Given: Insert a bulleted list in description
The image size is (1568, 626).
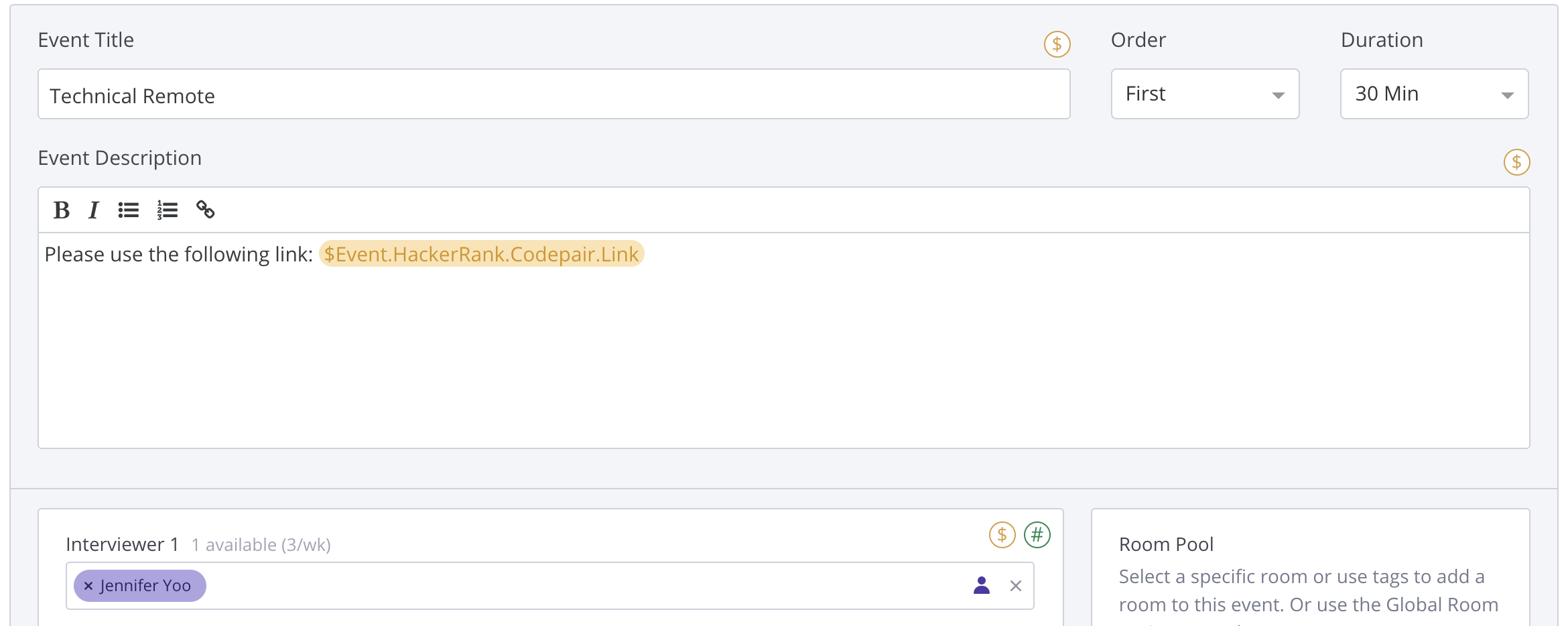Looking at the screenshot, I should 129,210.
